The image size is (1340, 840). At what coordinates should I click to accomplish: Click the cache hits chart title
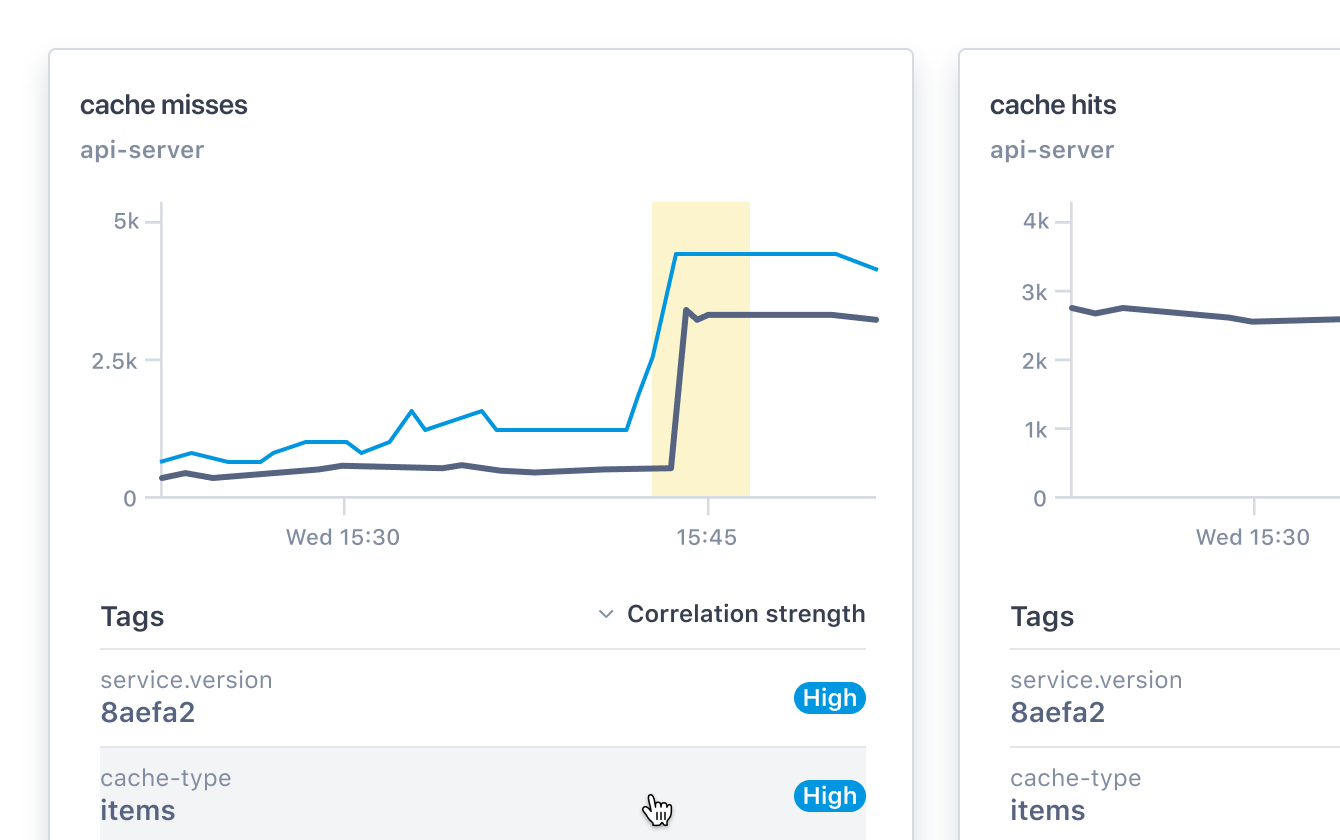(1053, 105)
